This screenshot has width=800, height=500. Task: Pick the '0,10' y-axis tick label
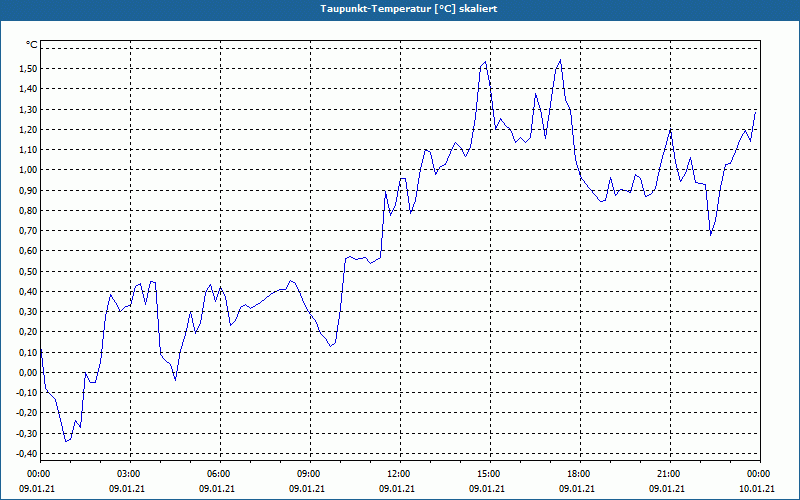(x=29, y=353)
